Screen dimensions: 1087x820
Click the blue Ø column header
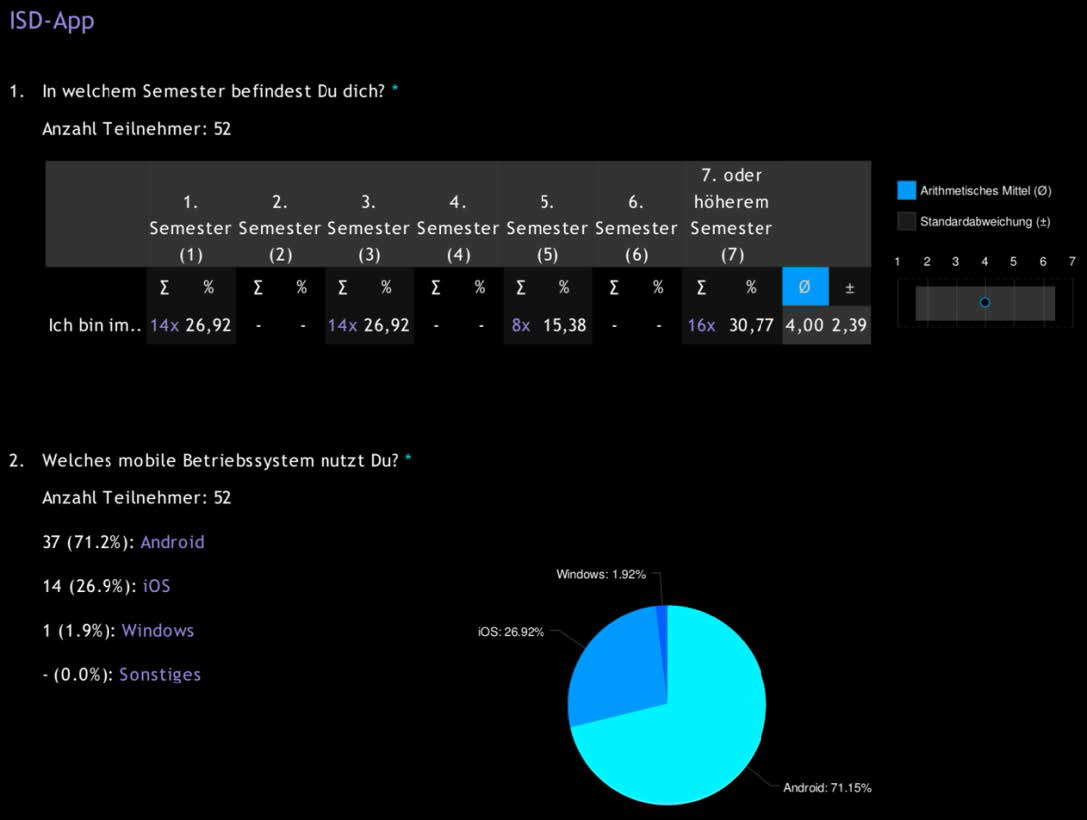[805, 287]
